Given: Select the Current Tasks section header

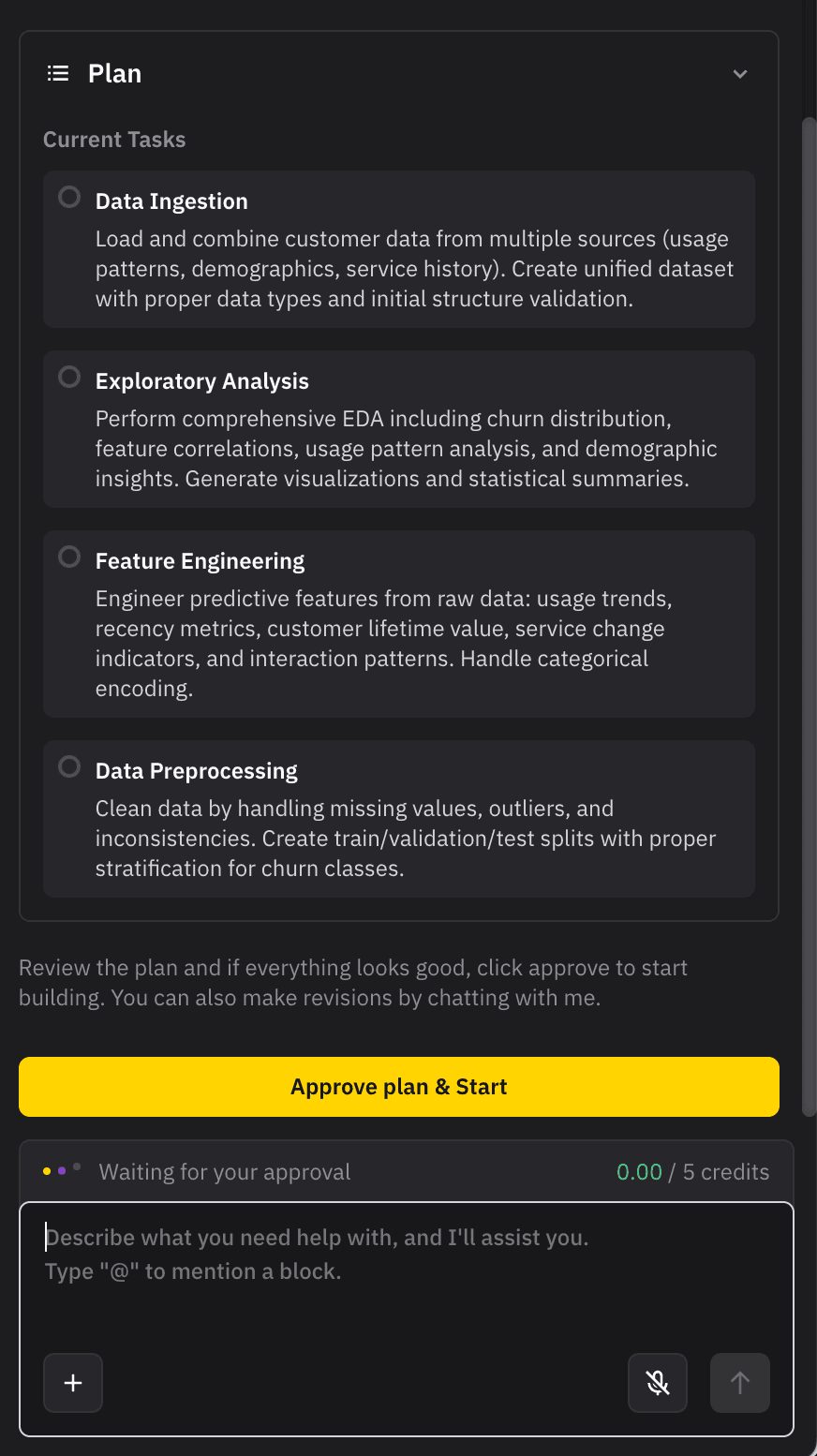Looking at the screenshot, I should (x=113, y=139).
